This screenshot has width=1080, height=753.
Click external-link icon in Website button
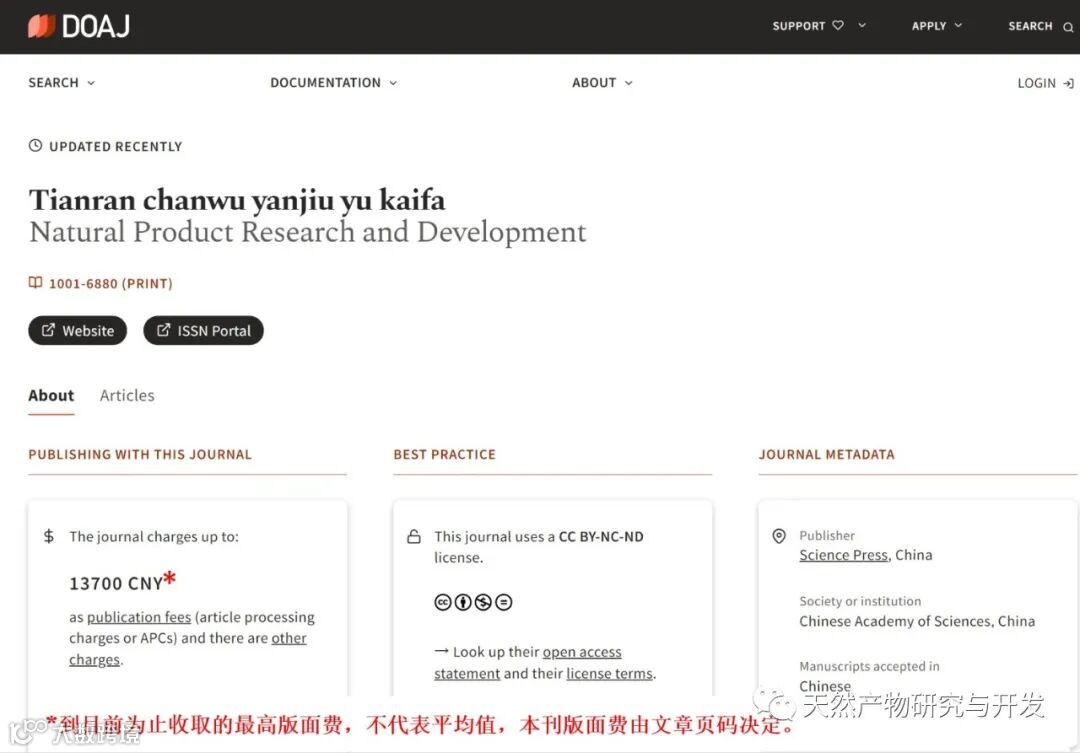pyautogui.click(x=48, y=330)
